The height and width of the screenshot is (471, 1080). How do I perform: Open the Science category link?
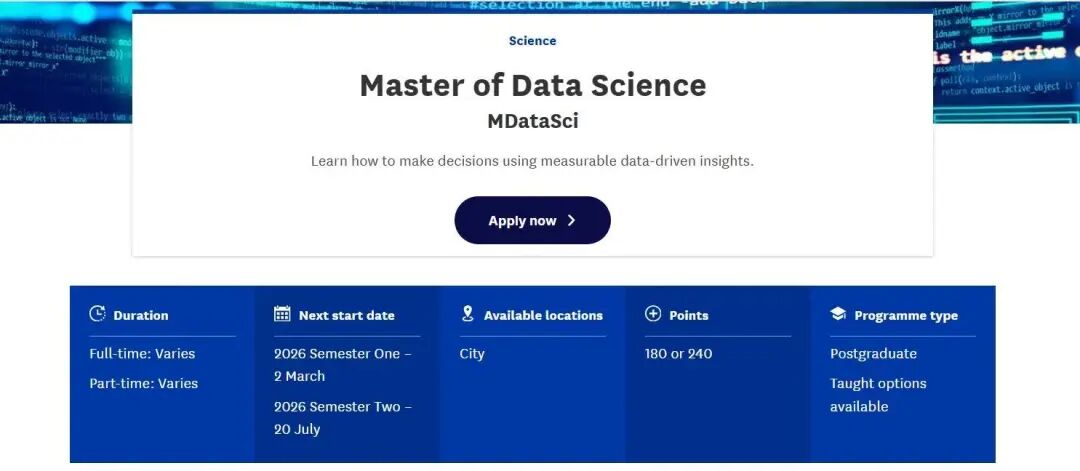coord(532,41)
